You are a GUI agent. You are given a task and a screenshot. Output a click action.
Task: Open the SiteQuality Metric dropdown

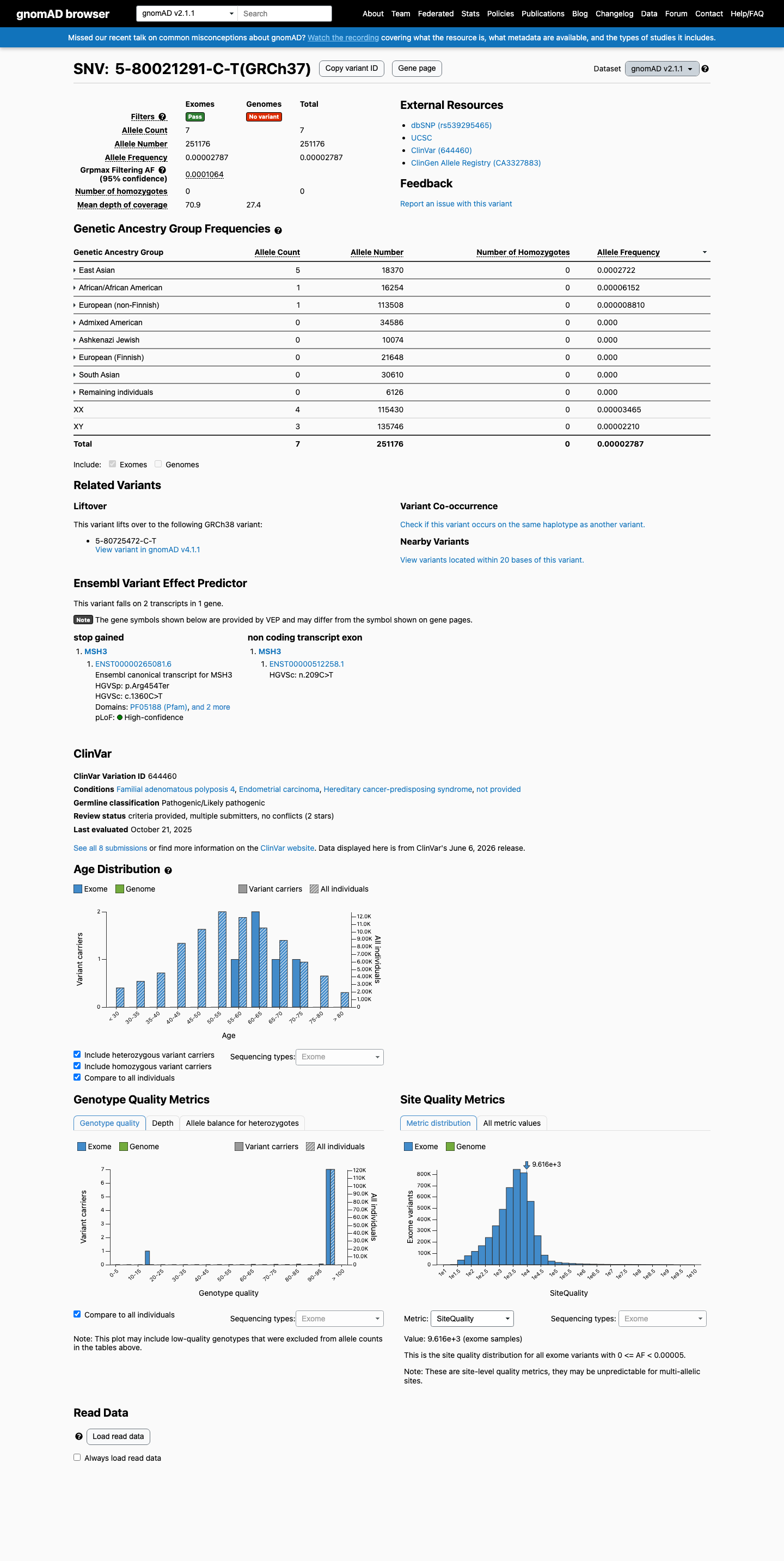[x=472, y=1319]
